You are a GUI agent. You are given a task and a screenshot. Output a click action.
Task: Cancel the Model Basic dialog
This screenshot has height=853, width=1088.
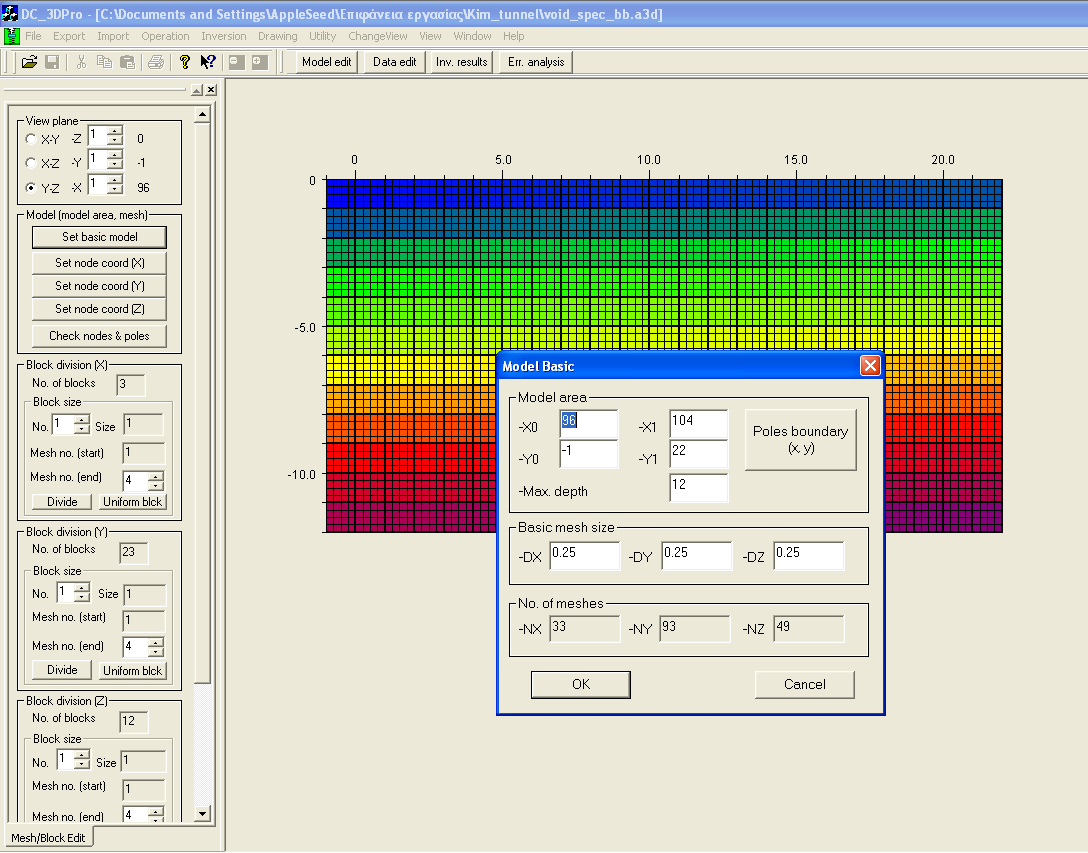[x=804, y=684]
